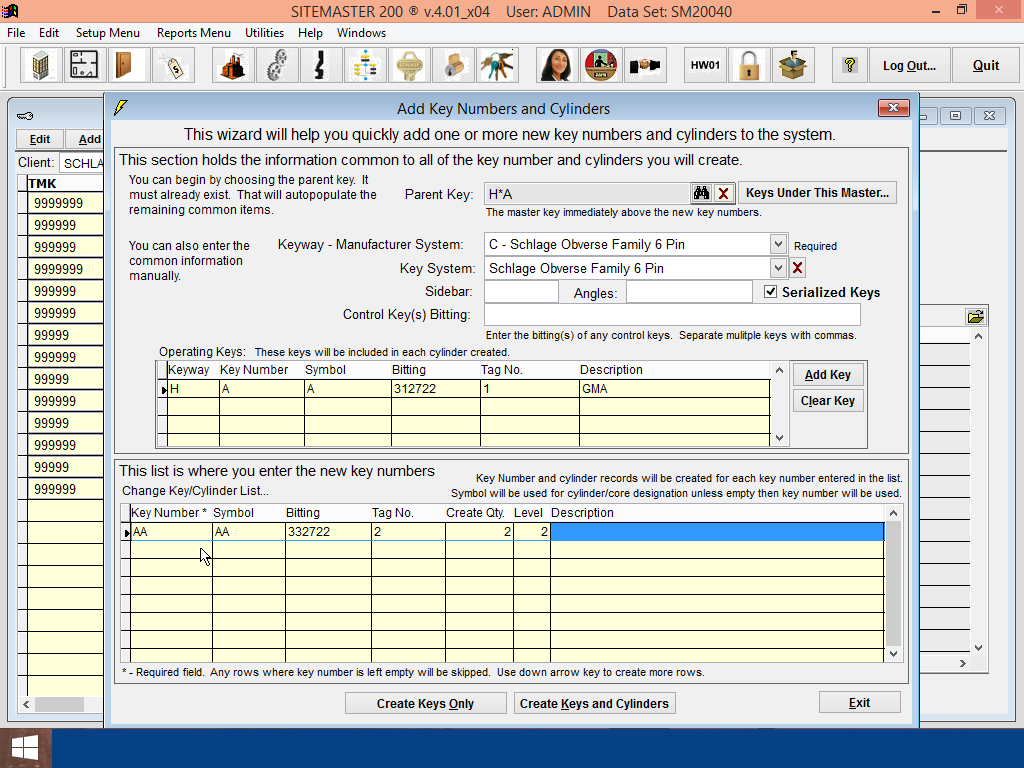Open the woman portrait toolbar icon

click(557, 65)
